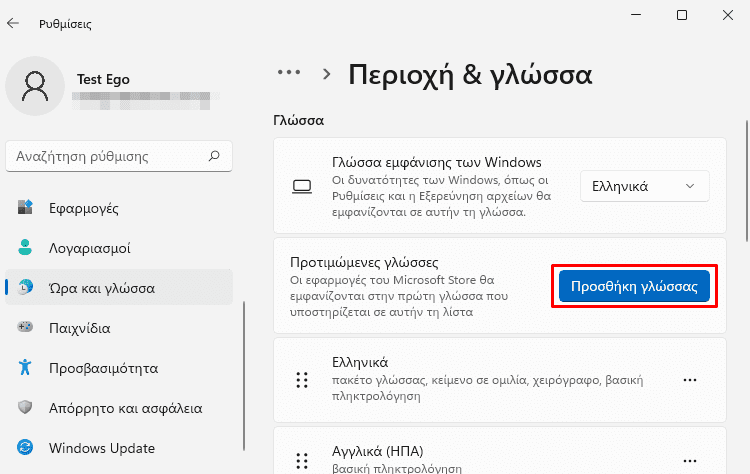This screenshot has width=750, height=474.
Task: Click the Test Ego account name
Action: tap(103, 79)
